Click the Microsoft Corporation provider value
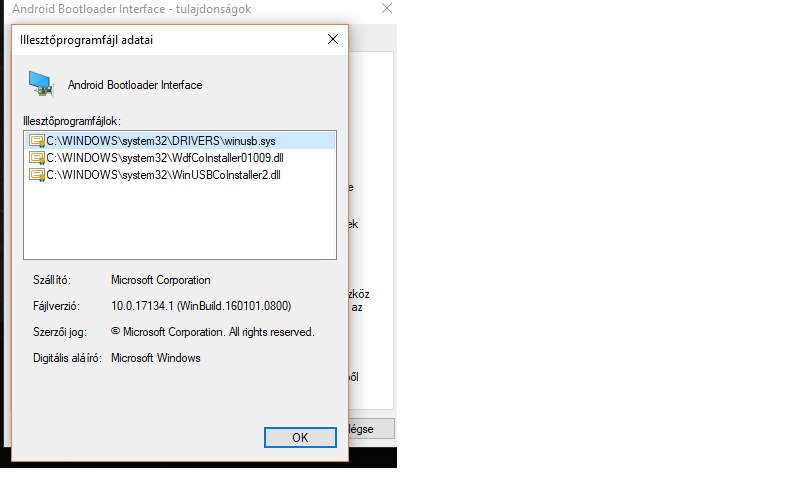 point(161,280)
